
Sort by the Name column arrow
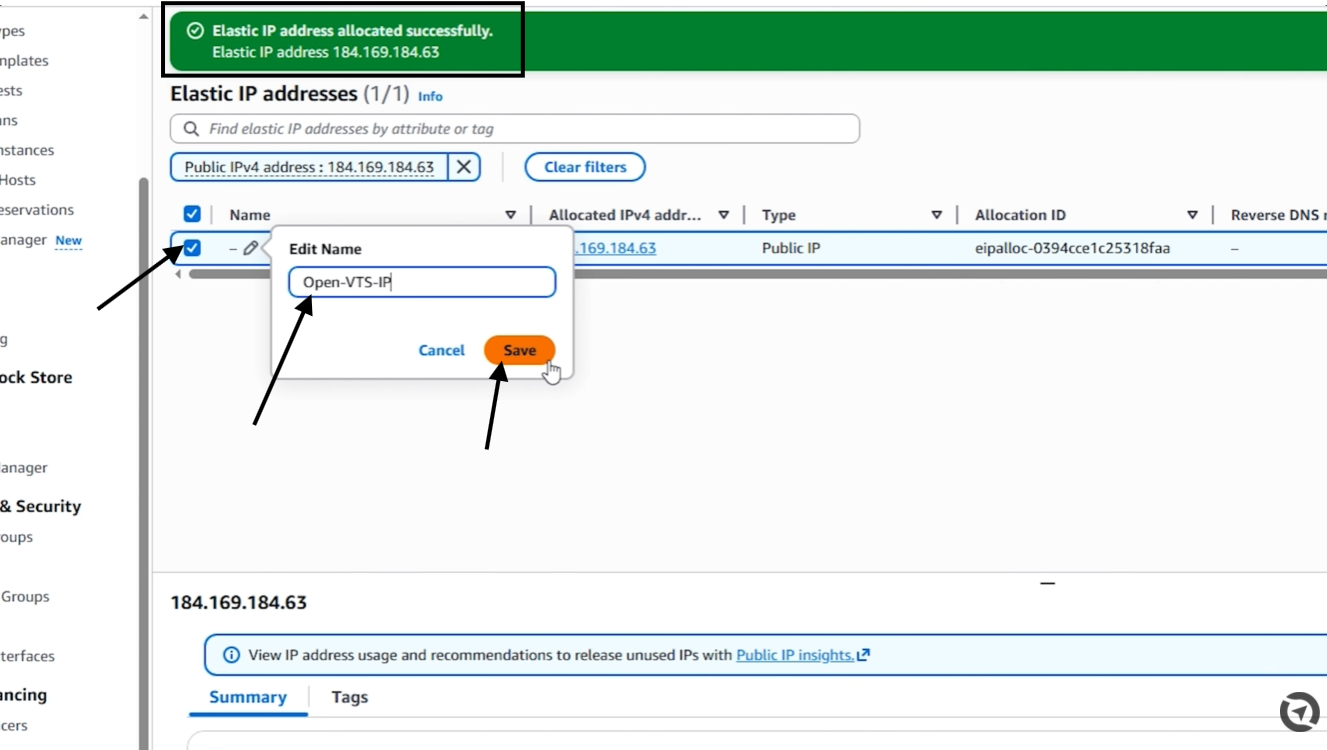(x=510, y=215)
